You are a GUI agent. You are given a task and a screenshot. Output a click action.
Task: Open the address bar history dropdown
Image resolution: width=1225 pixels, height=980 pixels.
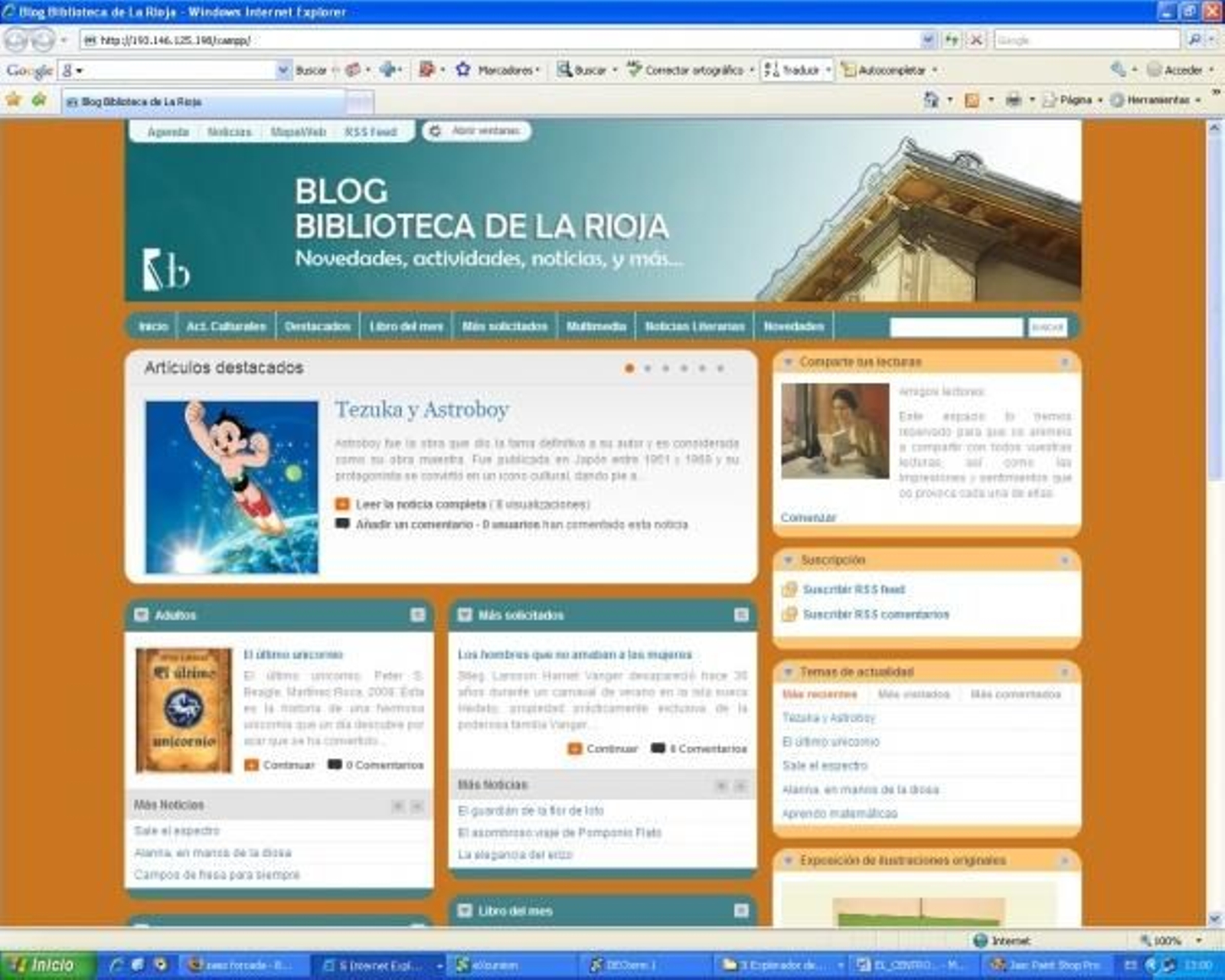pos(929,38)
